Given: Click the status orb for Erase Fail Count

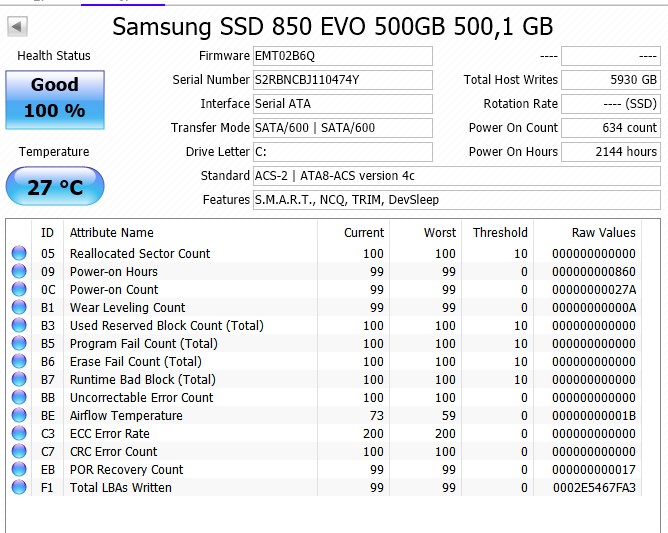Looking at the screenshot, I should click(19, 361).
